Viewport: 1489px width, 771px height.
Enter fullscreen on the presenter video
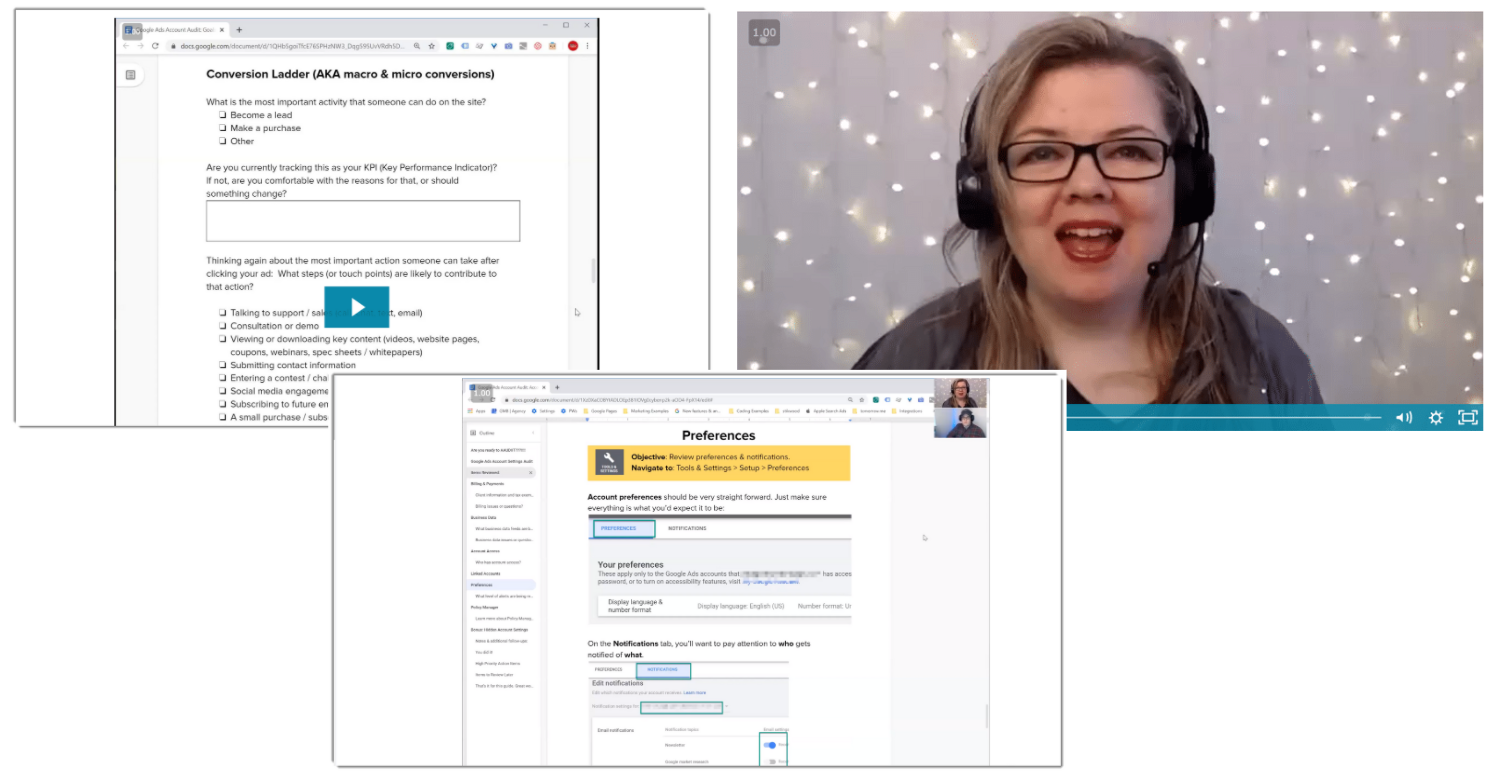coord(1467,417)
